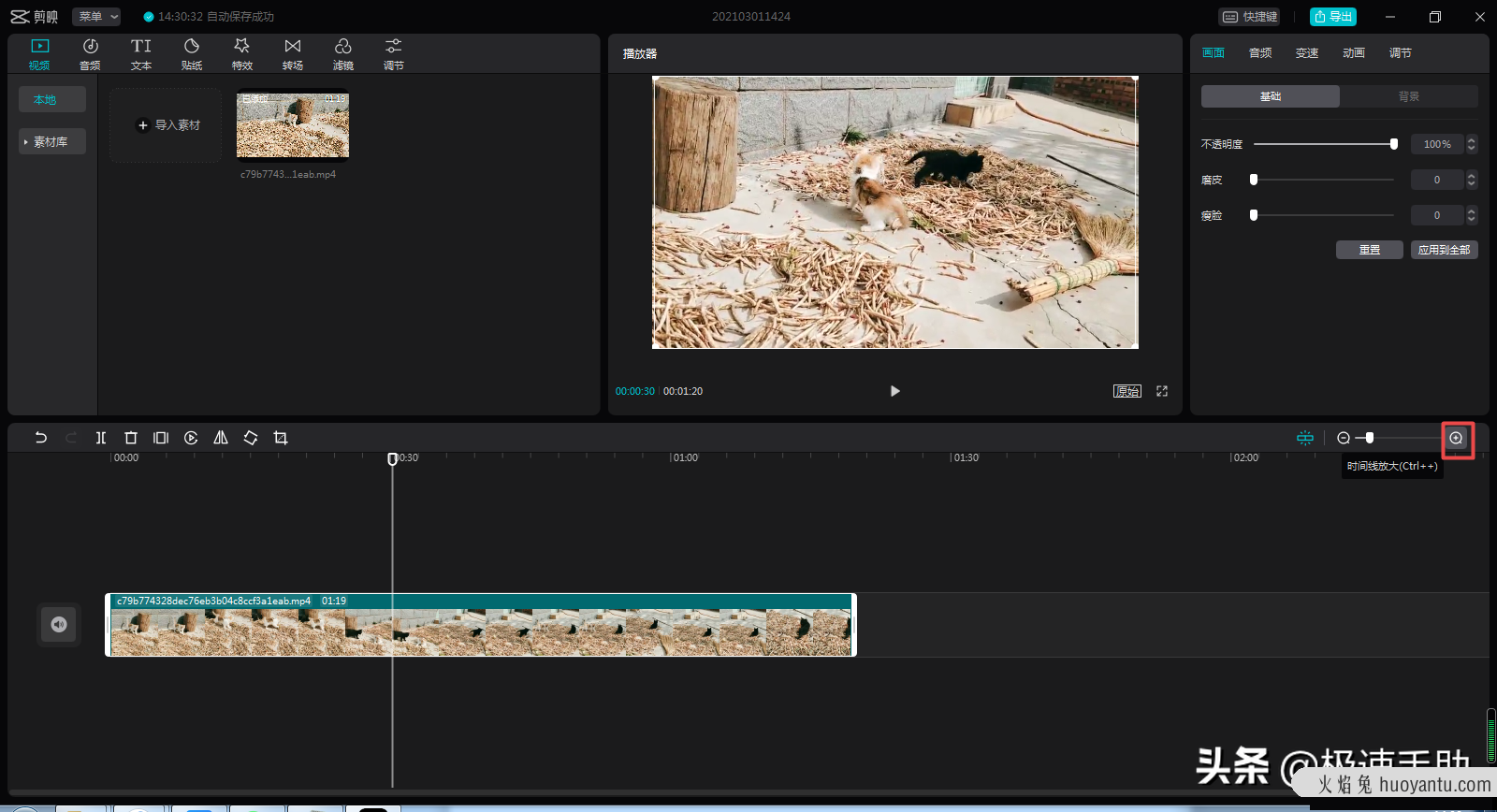Click the project title 202103011424
Viewport: 1497px width, 812px height.
pyautogui.click(x=751, y=17)
